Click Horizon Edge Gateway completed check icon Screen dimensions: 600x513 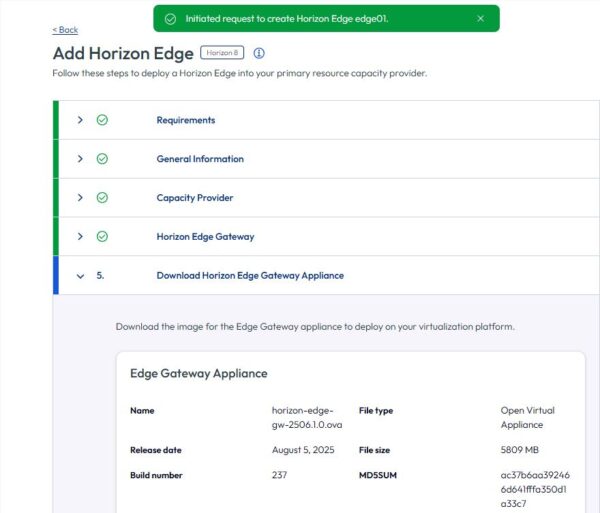(x=102, y=236)
